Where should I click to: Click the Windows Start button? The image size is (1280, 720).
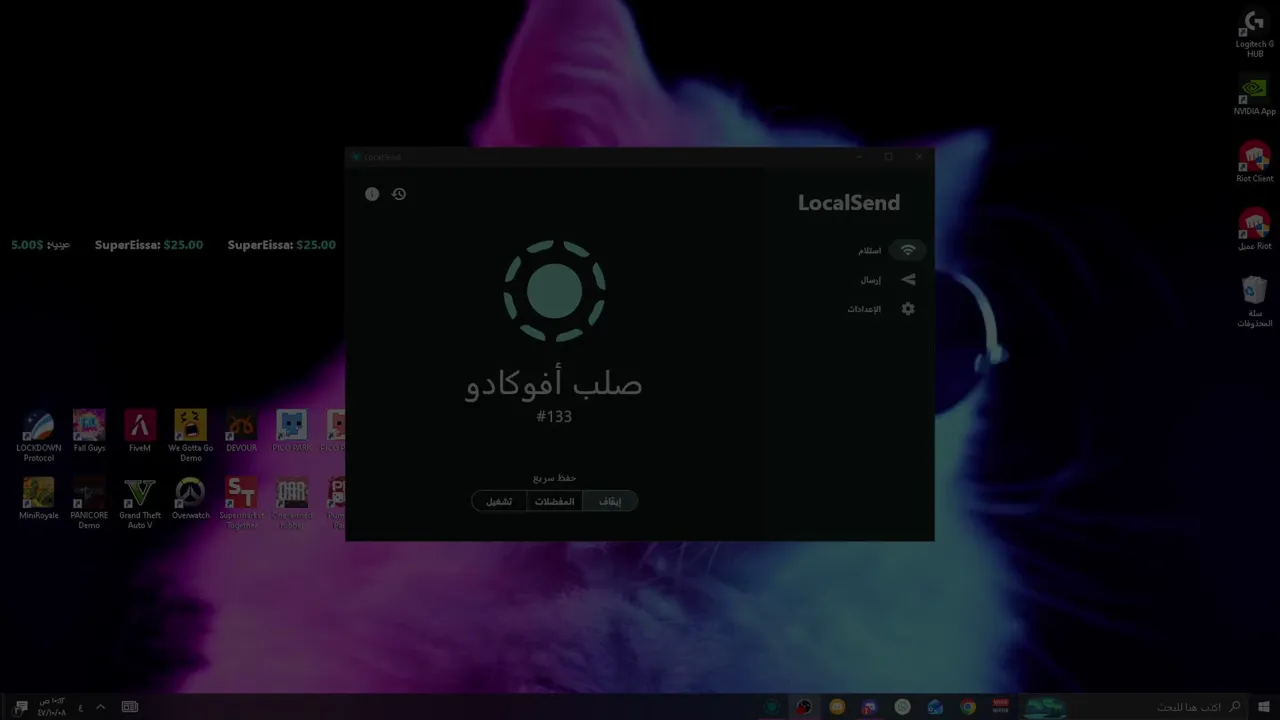point(1263,707)
